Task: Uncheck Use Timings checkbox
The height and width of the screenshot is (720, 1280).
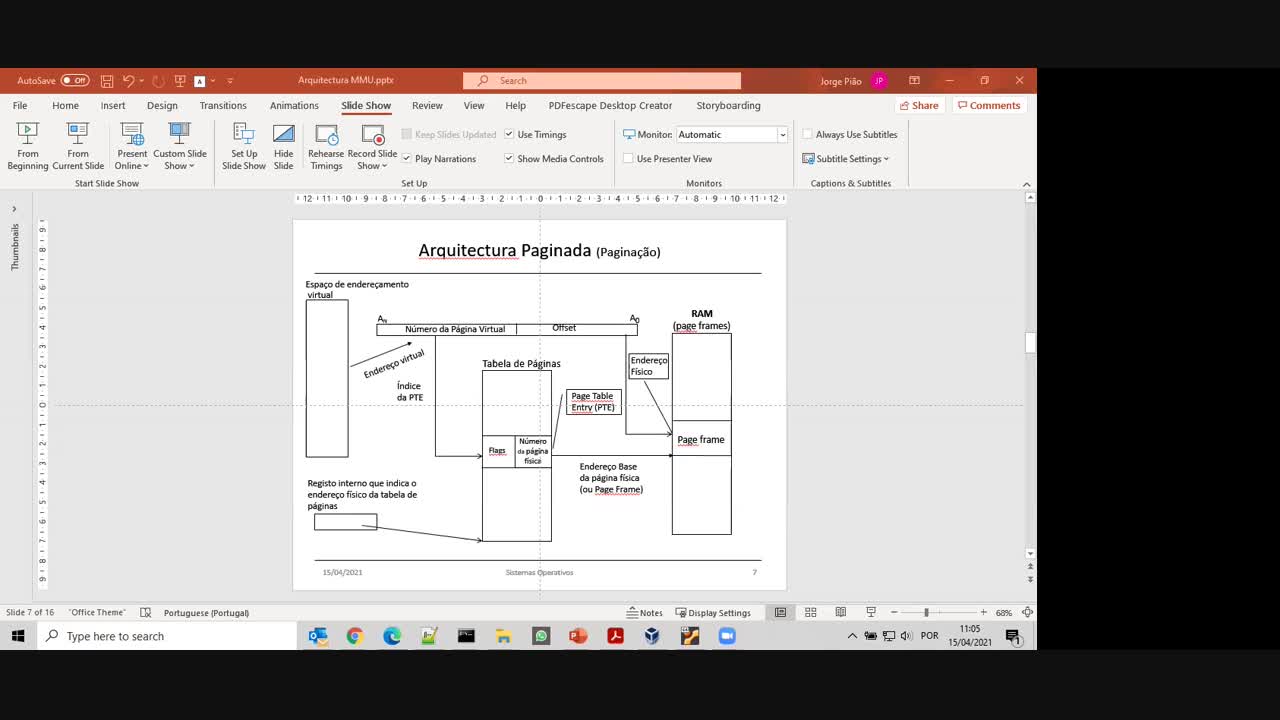Action: (509, 134)
